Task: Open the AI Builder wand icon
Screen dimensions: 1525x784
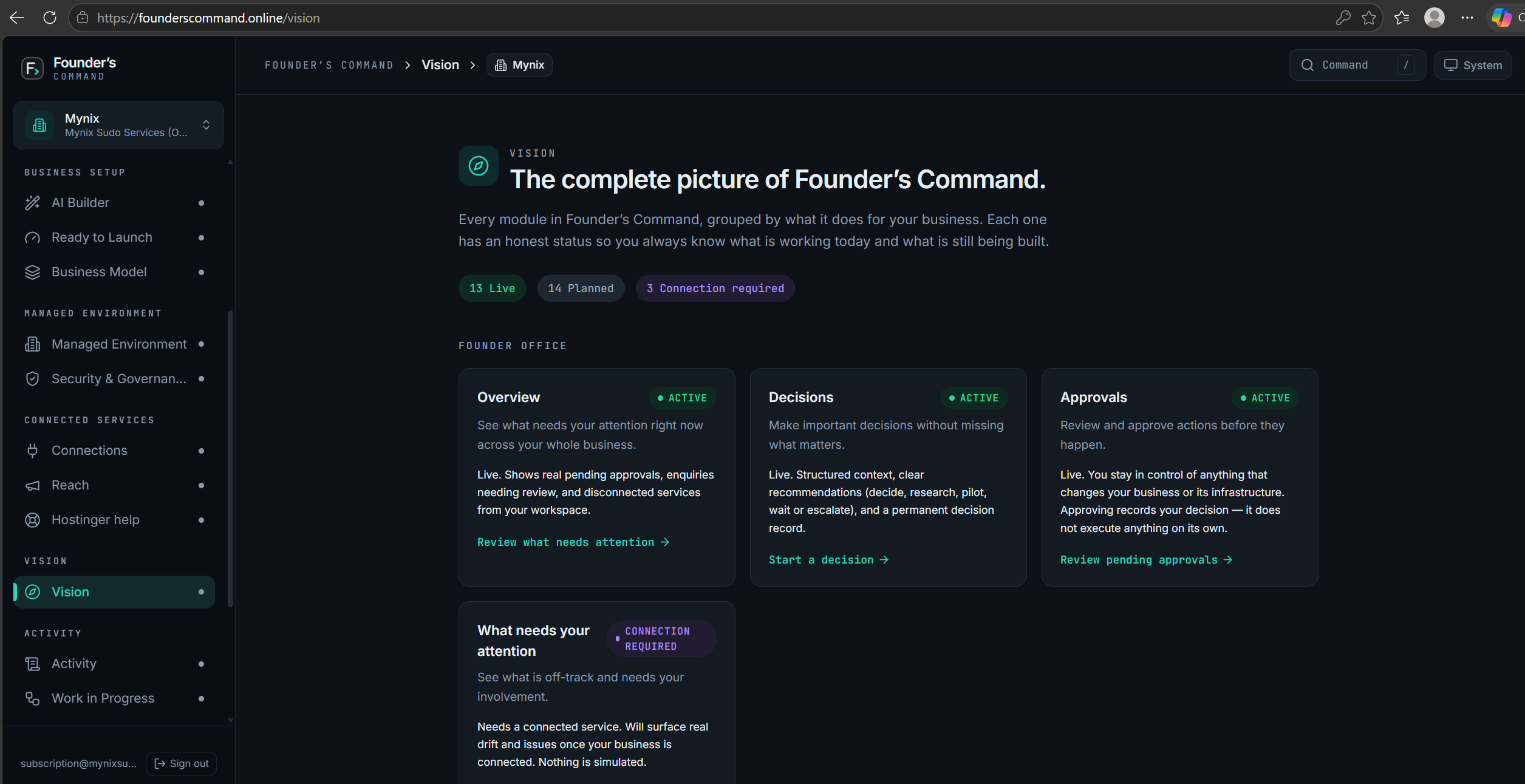Action: click(x=32, y=203)
